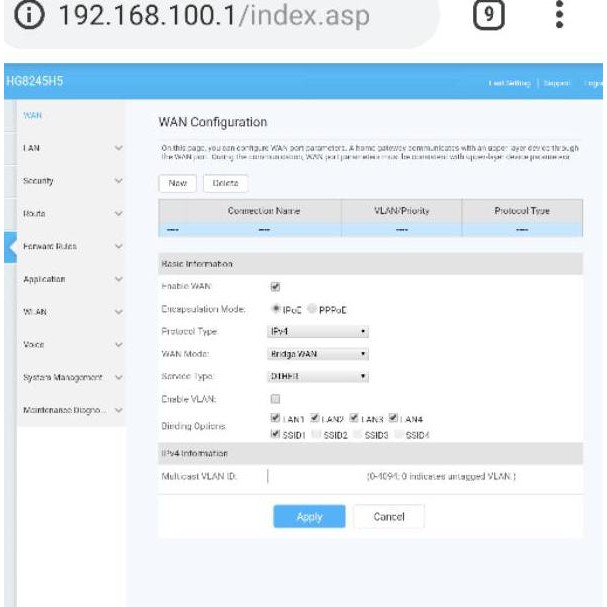Screen dimensions: 607x607
Task: Check the SSID2 binding option
Action: (318, 434)
